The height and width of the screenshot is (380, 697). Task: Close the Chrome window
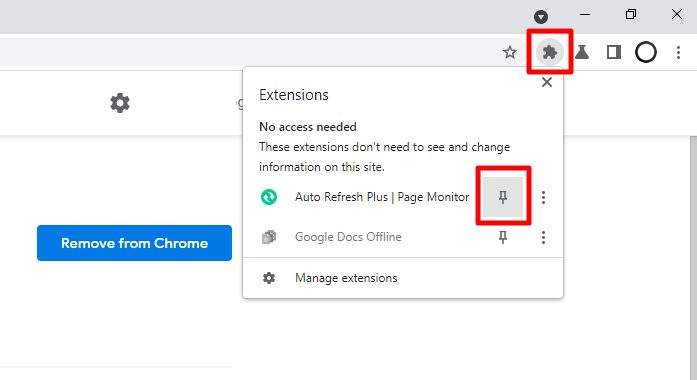[677, 15]
